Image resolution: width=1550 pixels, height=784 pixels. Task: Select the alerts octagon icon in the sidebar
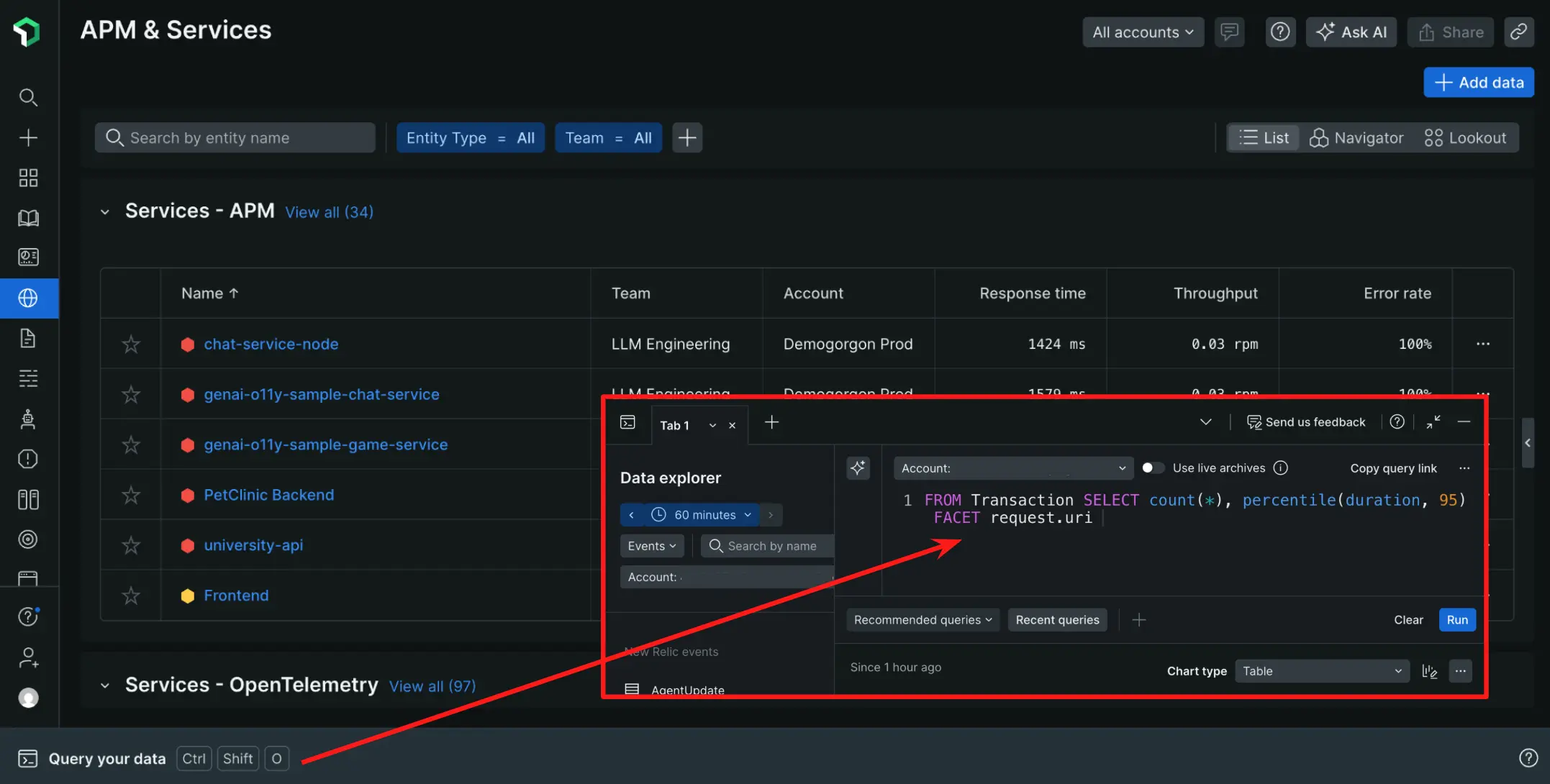[28, 459]
